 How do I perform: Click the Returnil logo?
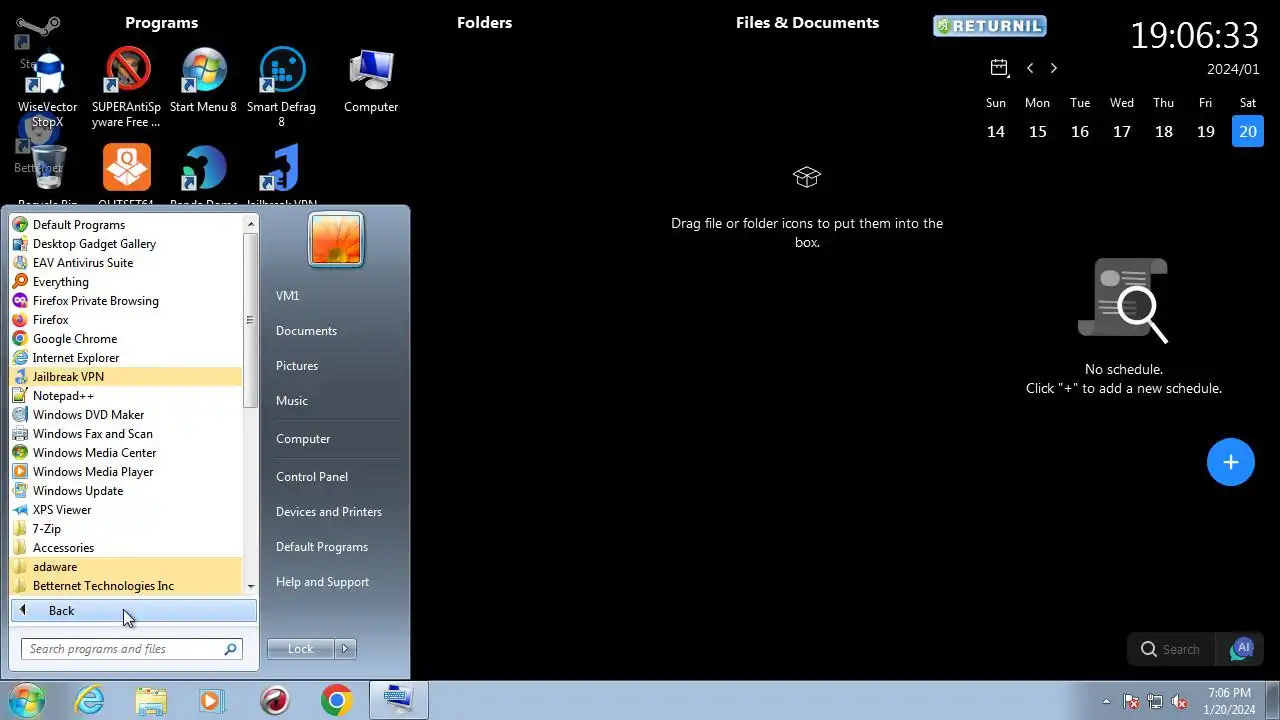(990, 26)
